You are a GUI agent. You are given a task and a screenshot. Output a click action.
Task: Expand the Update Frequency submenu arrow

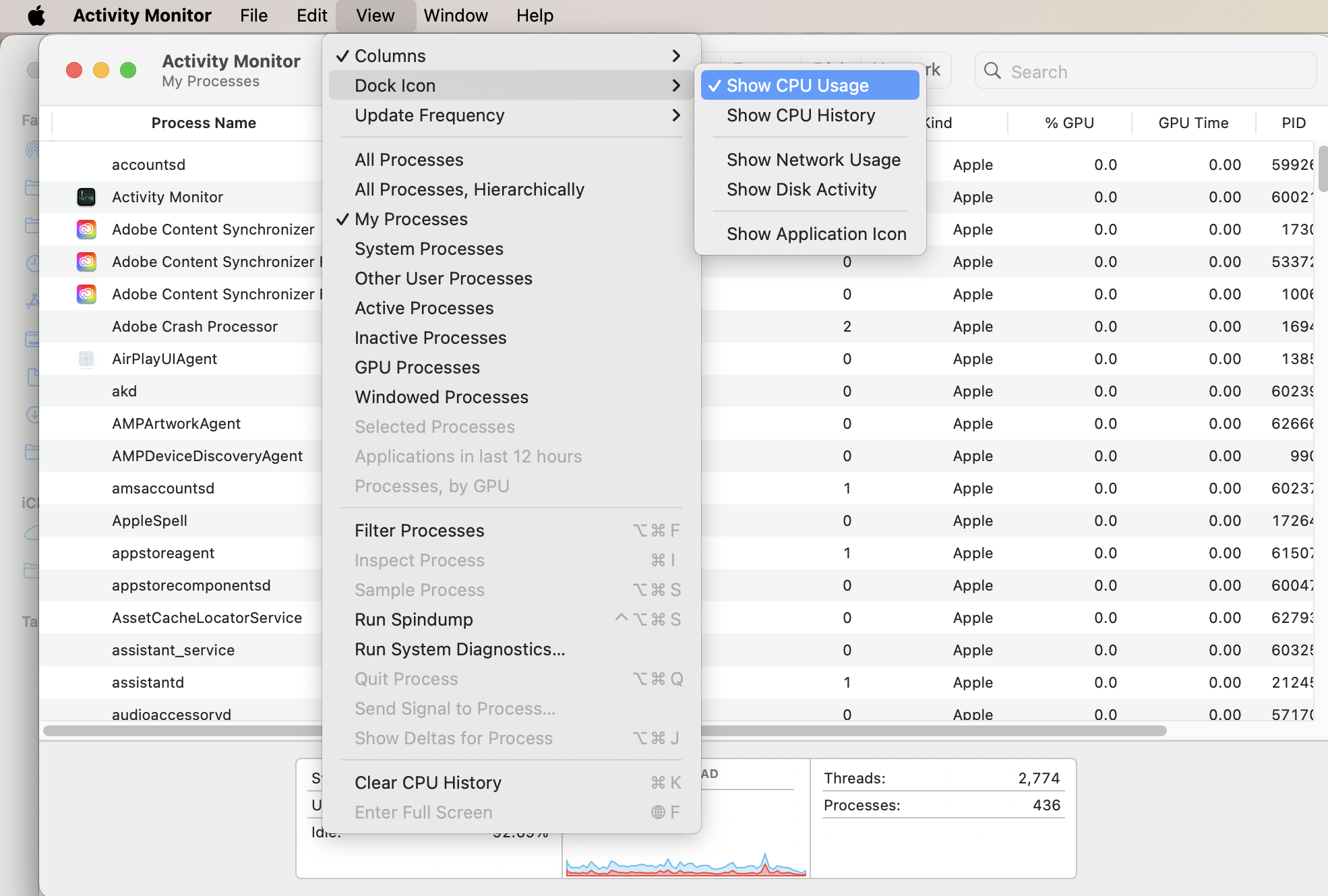coord(676,115)
